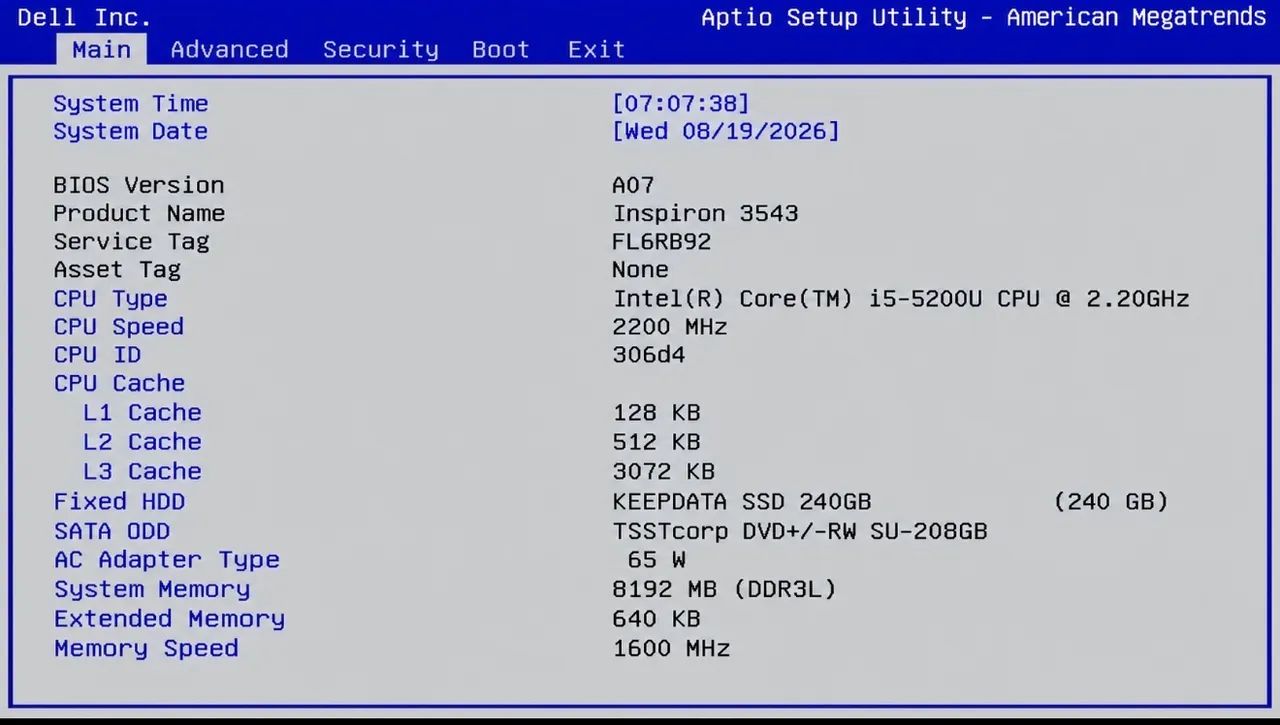Click the AC Adapter Type label
The height and width of the screenshot is (725, 1280).
coord(167,560)
